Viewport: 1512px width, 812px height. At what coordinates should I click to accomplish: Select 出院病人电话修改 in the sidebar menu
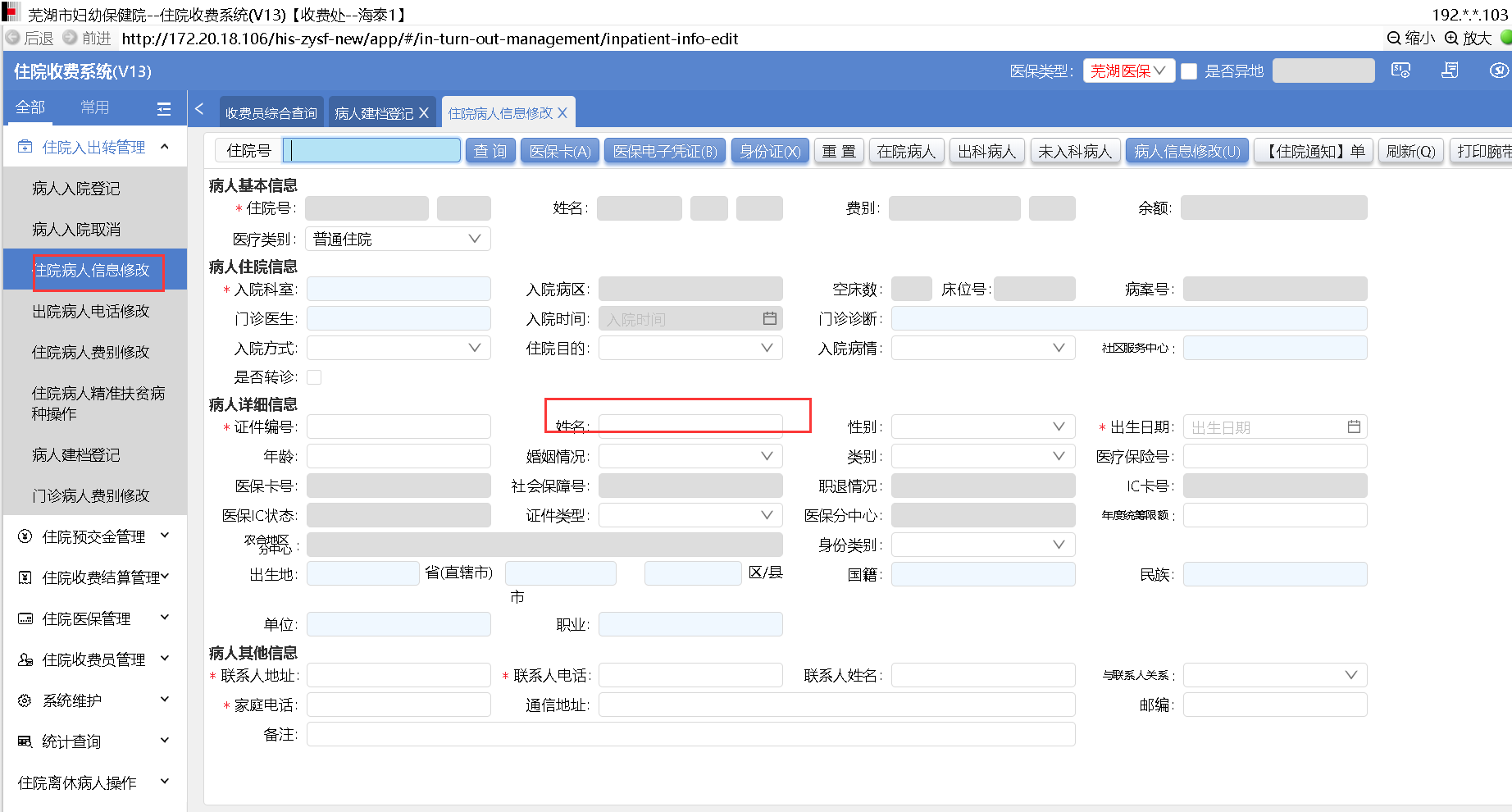pyautogui.click(x=91, y=311)
